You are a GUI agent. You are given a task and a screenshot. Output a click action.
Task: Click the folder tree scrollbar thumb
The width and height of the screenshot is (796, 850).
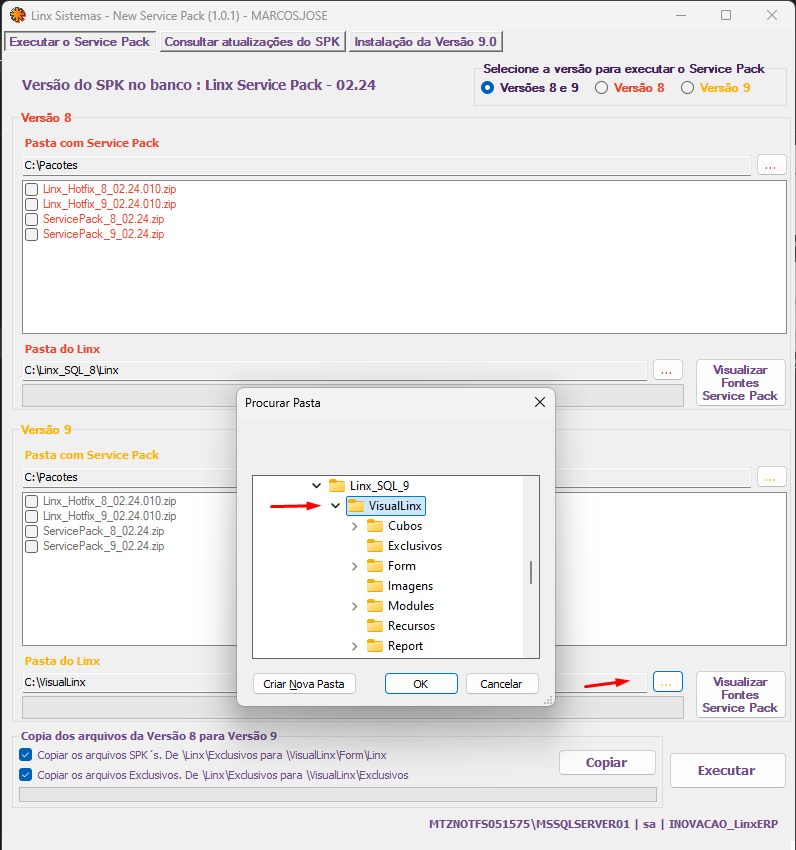pos(531,572)
